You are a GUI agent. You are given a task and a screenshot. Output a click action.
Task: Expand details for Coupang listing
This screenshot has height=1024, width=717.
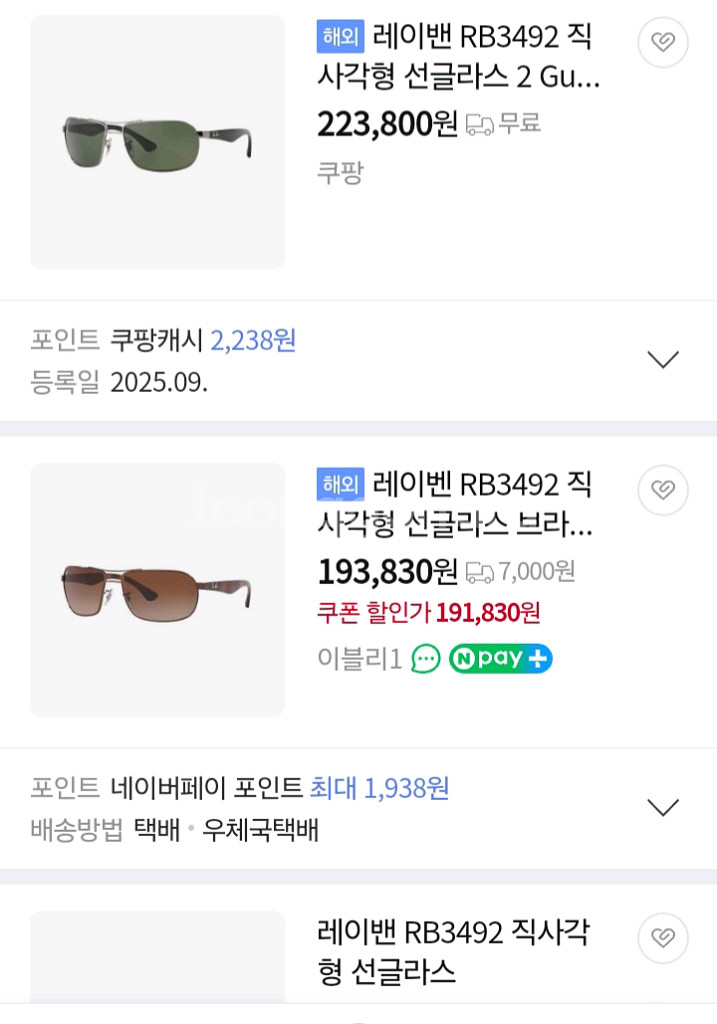tap(663, 359)
